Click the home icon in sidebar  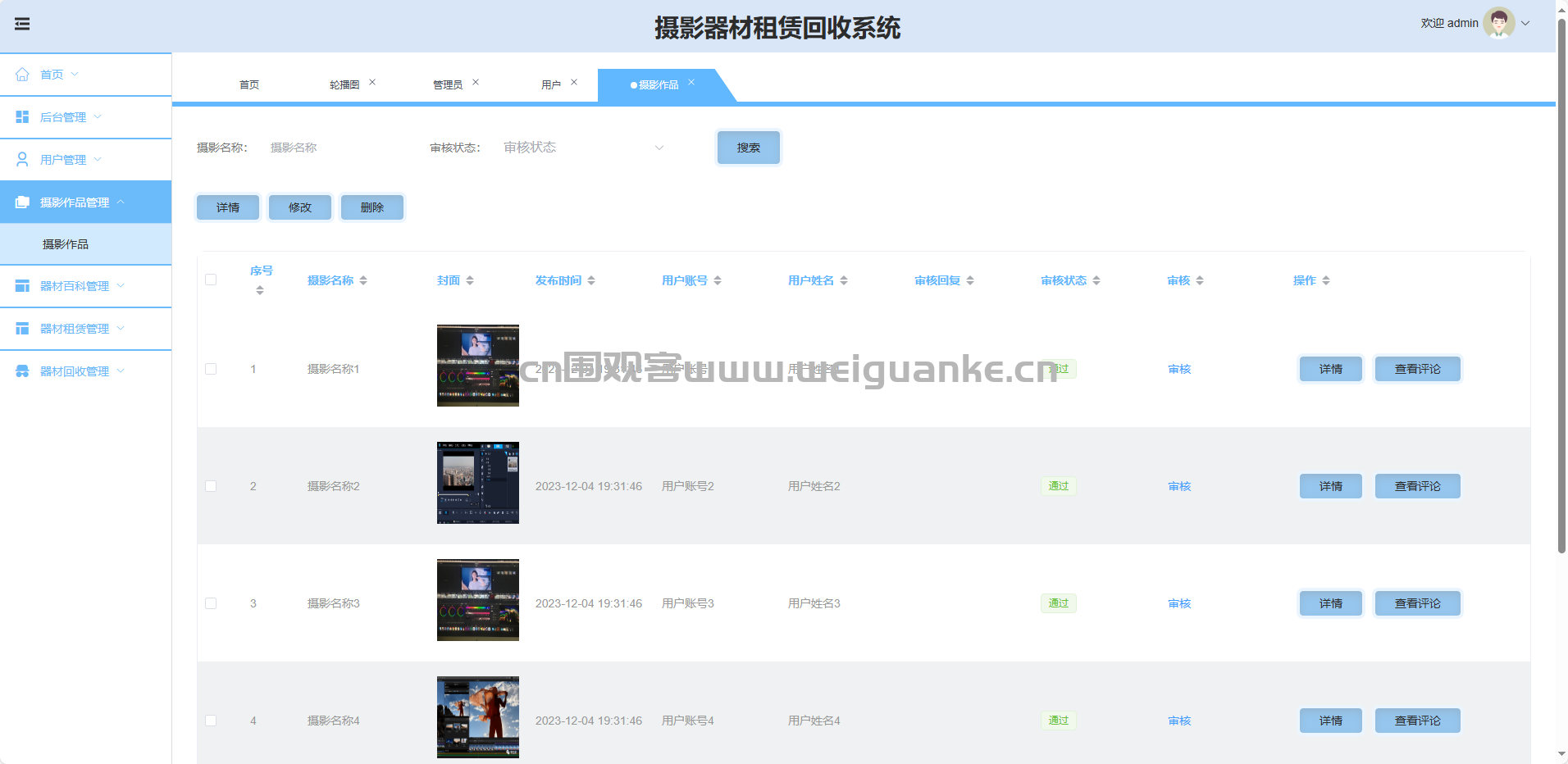pos(22,75)
